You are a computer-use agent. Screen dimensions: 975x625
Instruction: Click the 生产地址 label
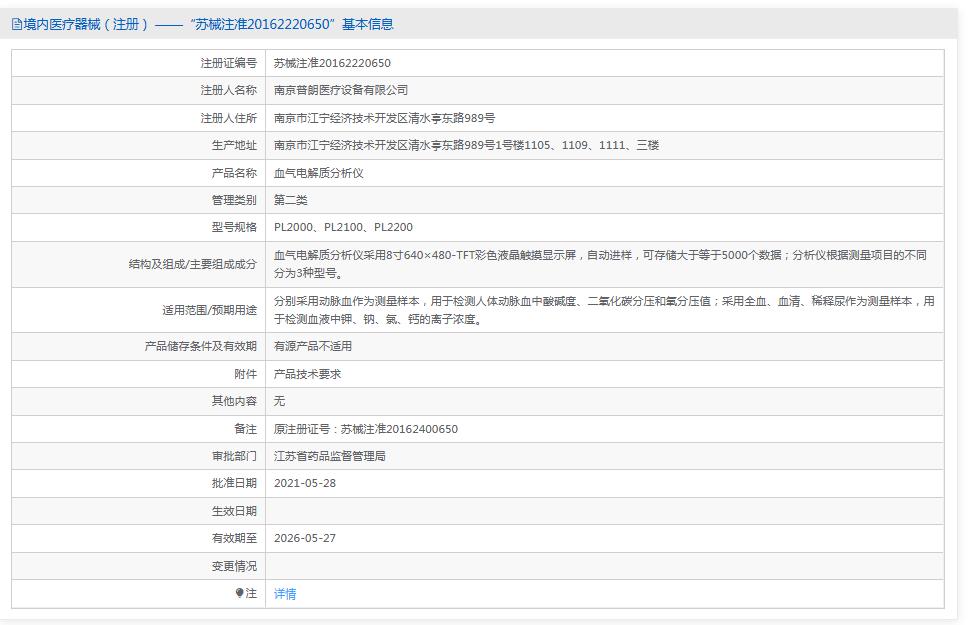234,145
